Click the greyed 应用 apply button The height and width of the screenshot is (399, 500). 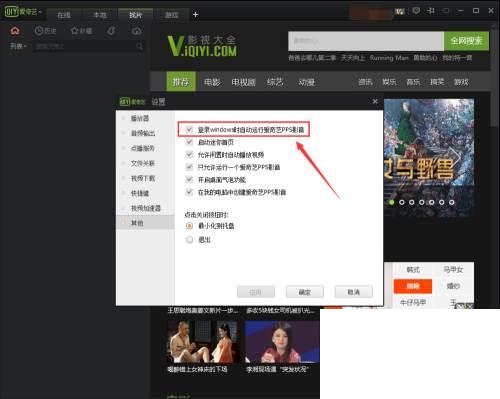pos(256,292)
